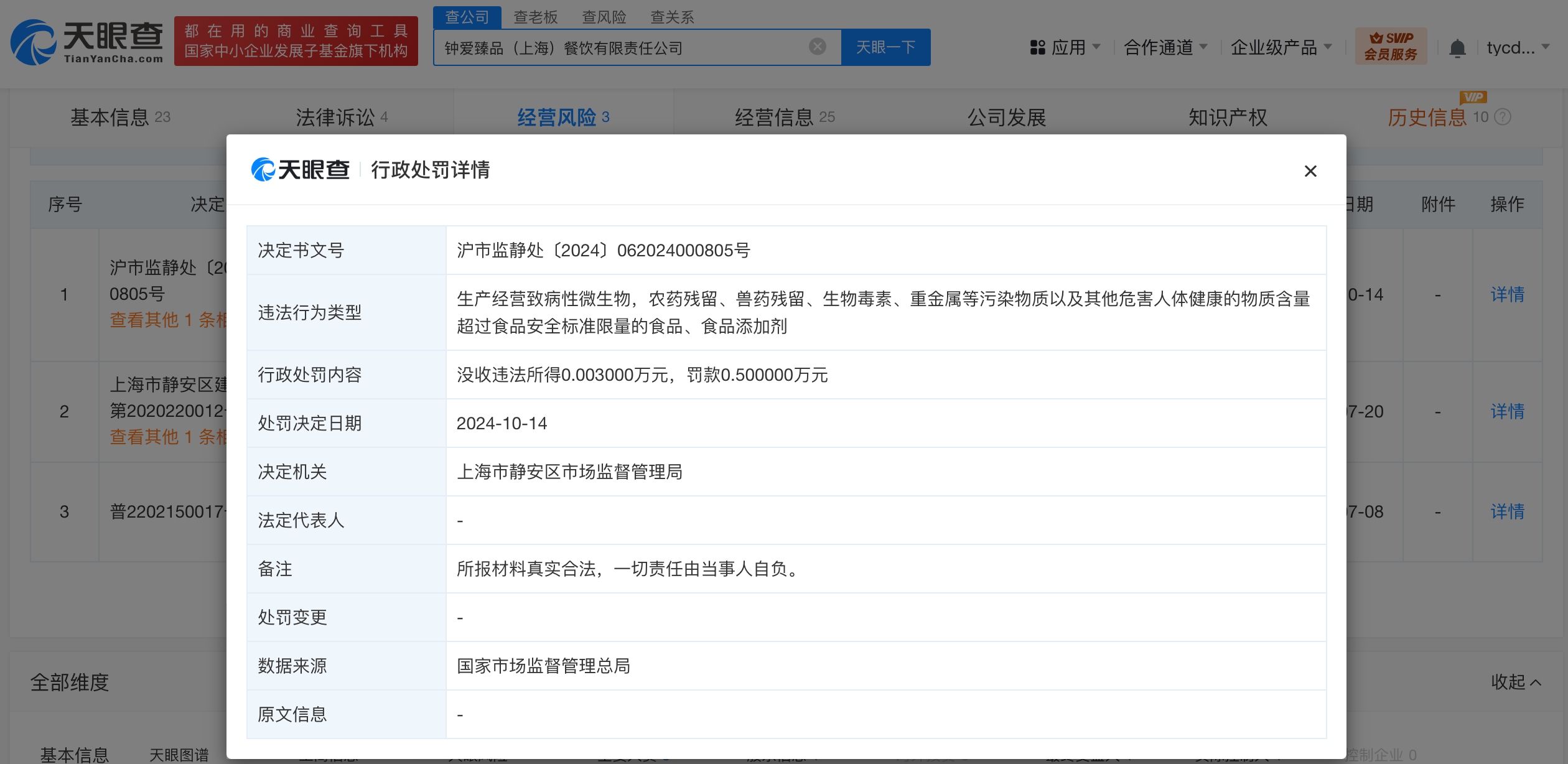Screen dimensions: 1568x764
Task: Clear the company search field
Action: pos(817,47)
